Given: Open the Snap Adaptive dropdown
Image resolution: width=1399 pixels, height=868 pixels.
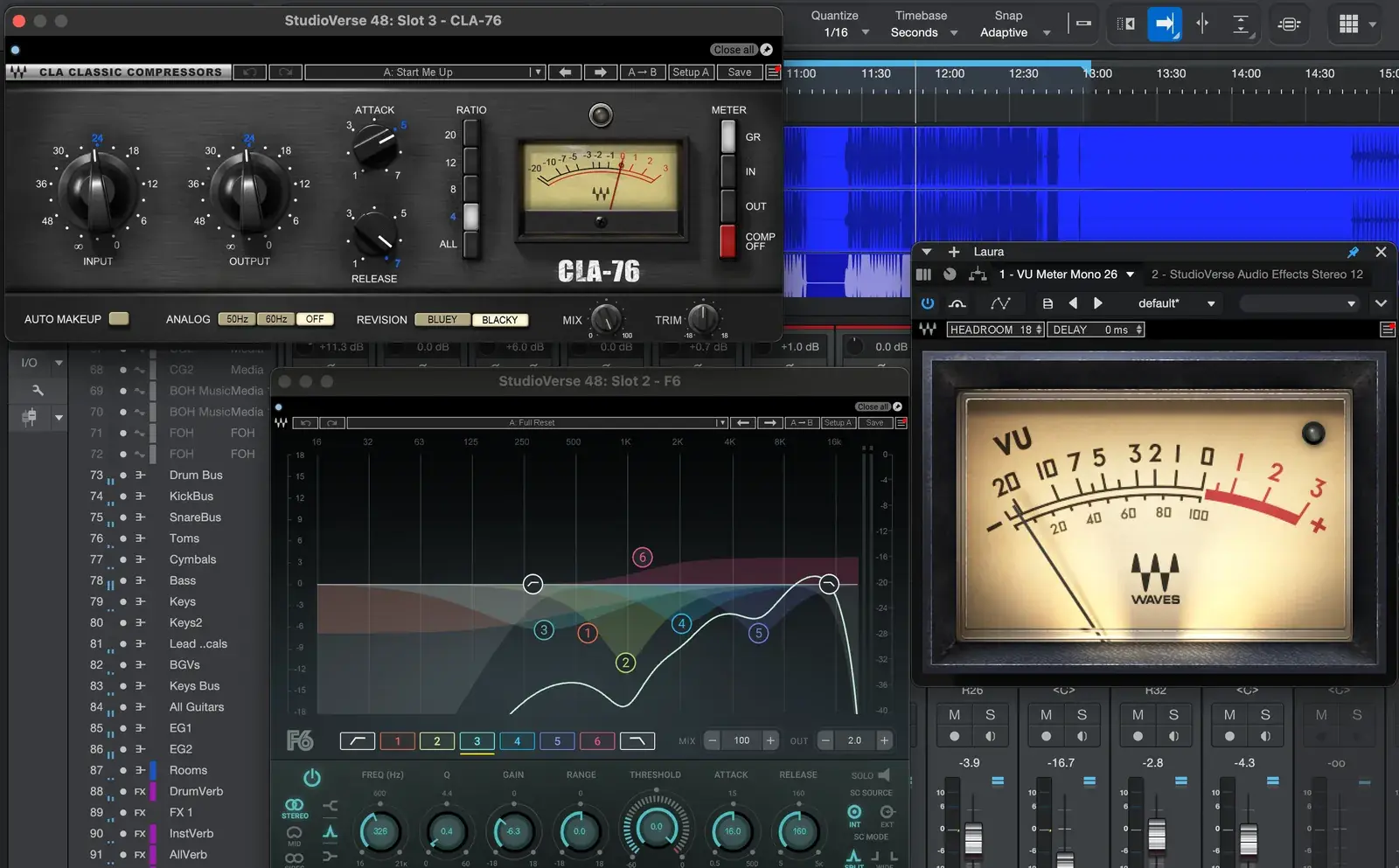Looking at the screenshot, I should (1015, 32).
